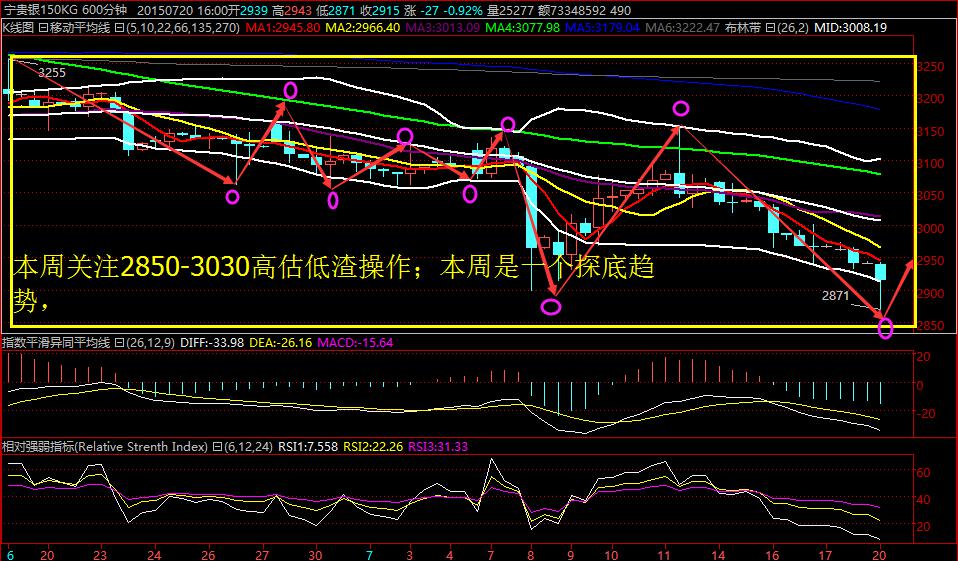This screenshot has width=958, height=561.
Task: Click 2950 on the price axis
Action: click(x=930, y=261)
